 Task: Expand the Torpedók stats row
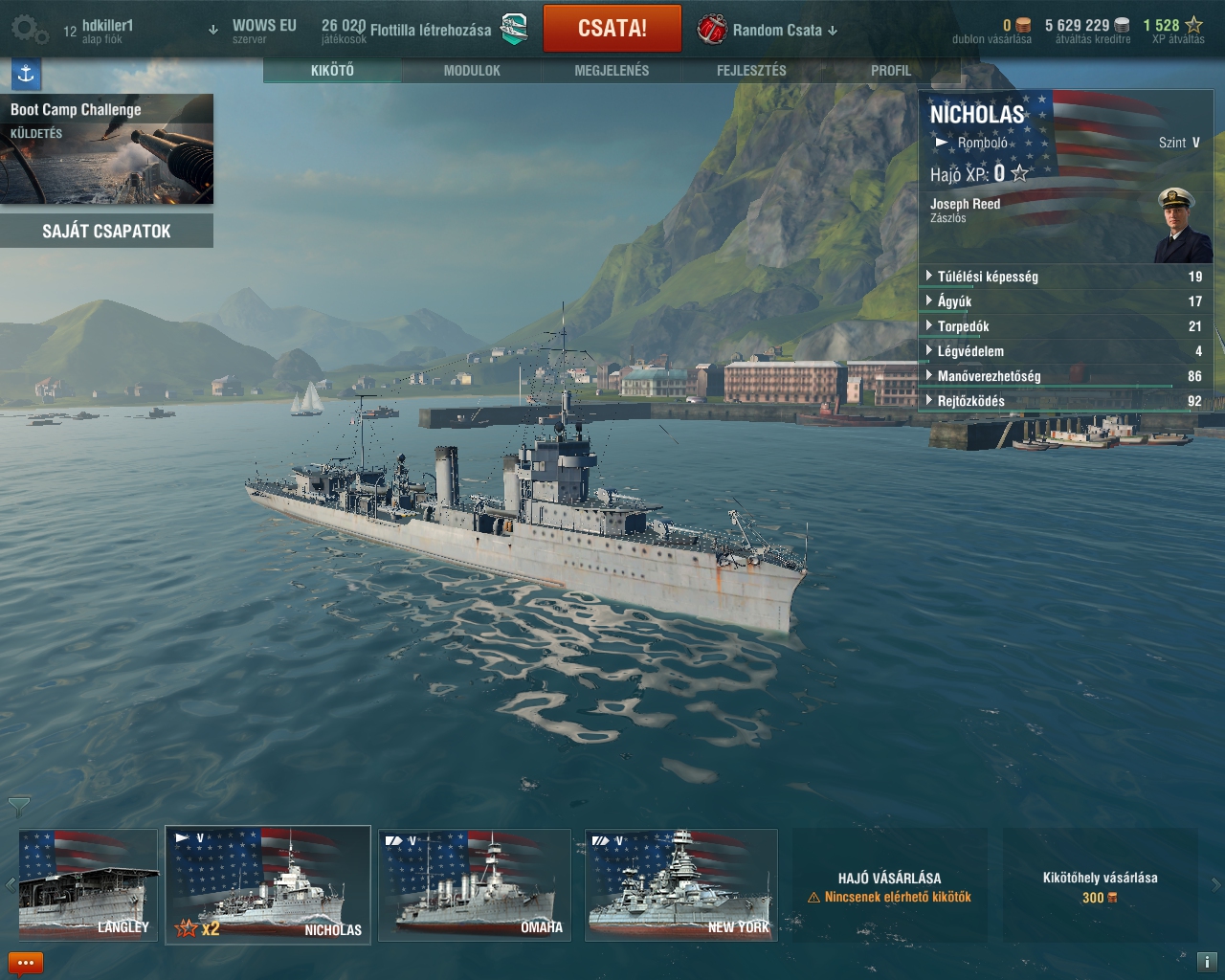[x=1064, y=326]
